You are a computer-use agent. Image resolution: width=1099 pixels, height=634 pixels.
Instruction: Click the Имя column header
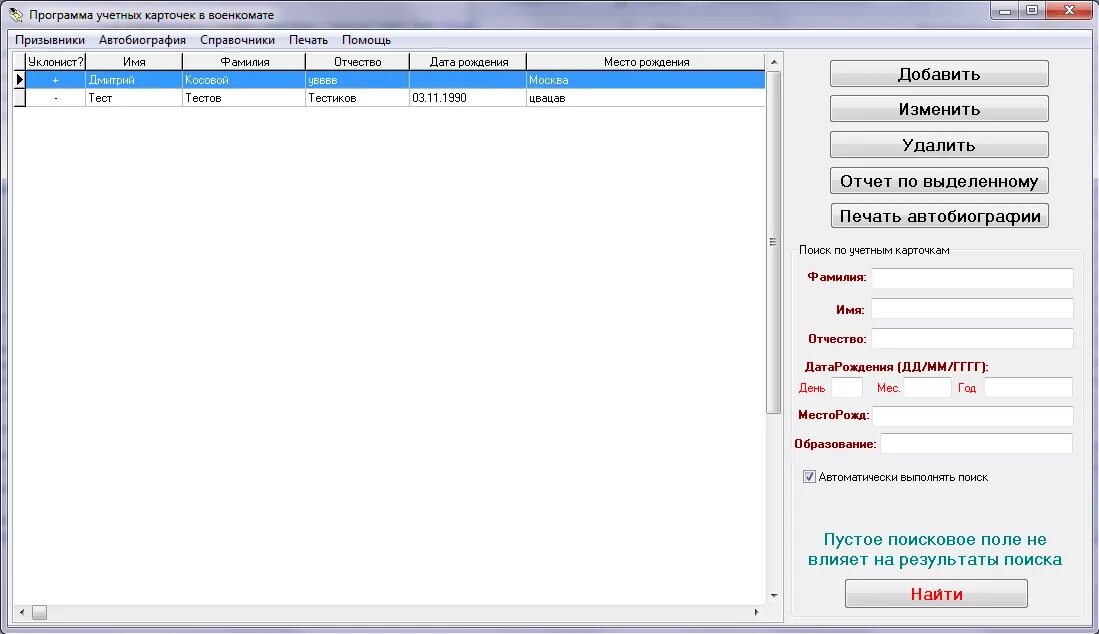[x=134, y=62]
